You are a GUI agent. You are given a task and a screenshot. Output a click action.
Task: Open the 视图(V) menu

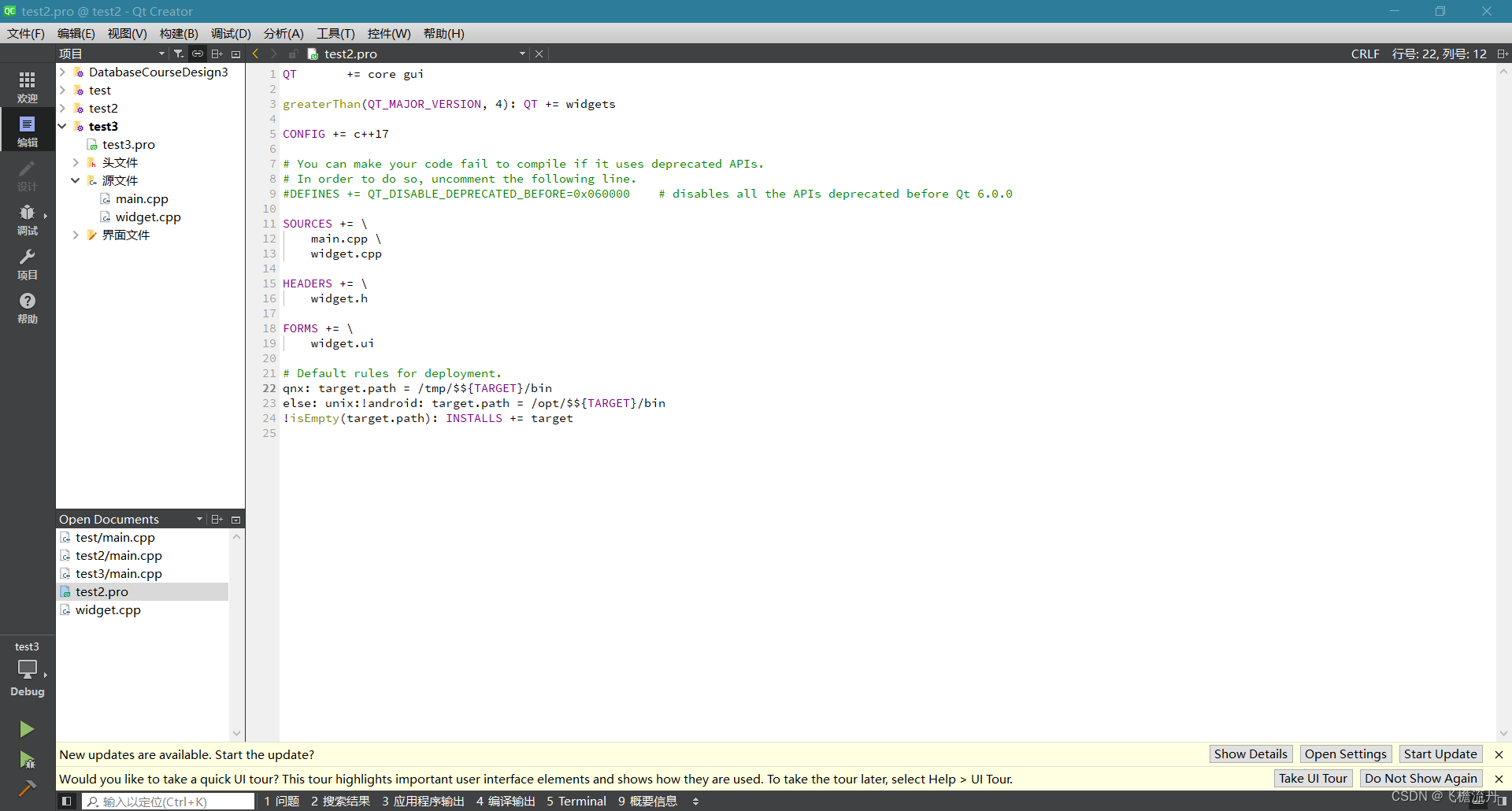point(128,33)
